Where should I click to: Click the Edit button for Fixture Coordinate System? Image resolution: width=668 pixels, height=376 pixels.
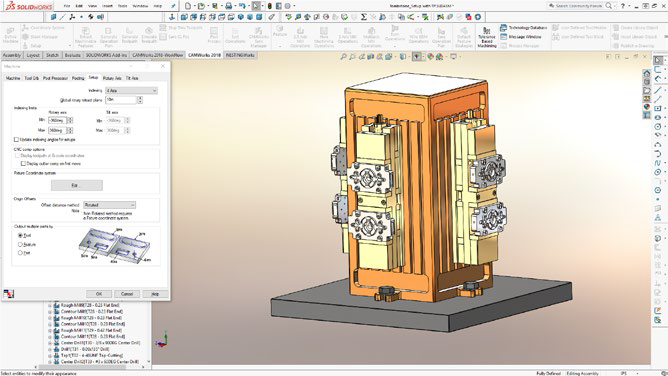tap(77, 185)
